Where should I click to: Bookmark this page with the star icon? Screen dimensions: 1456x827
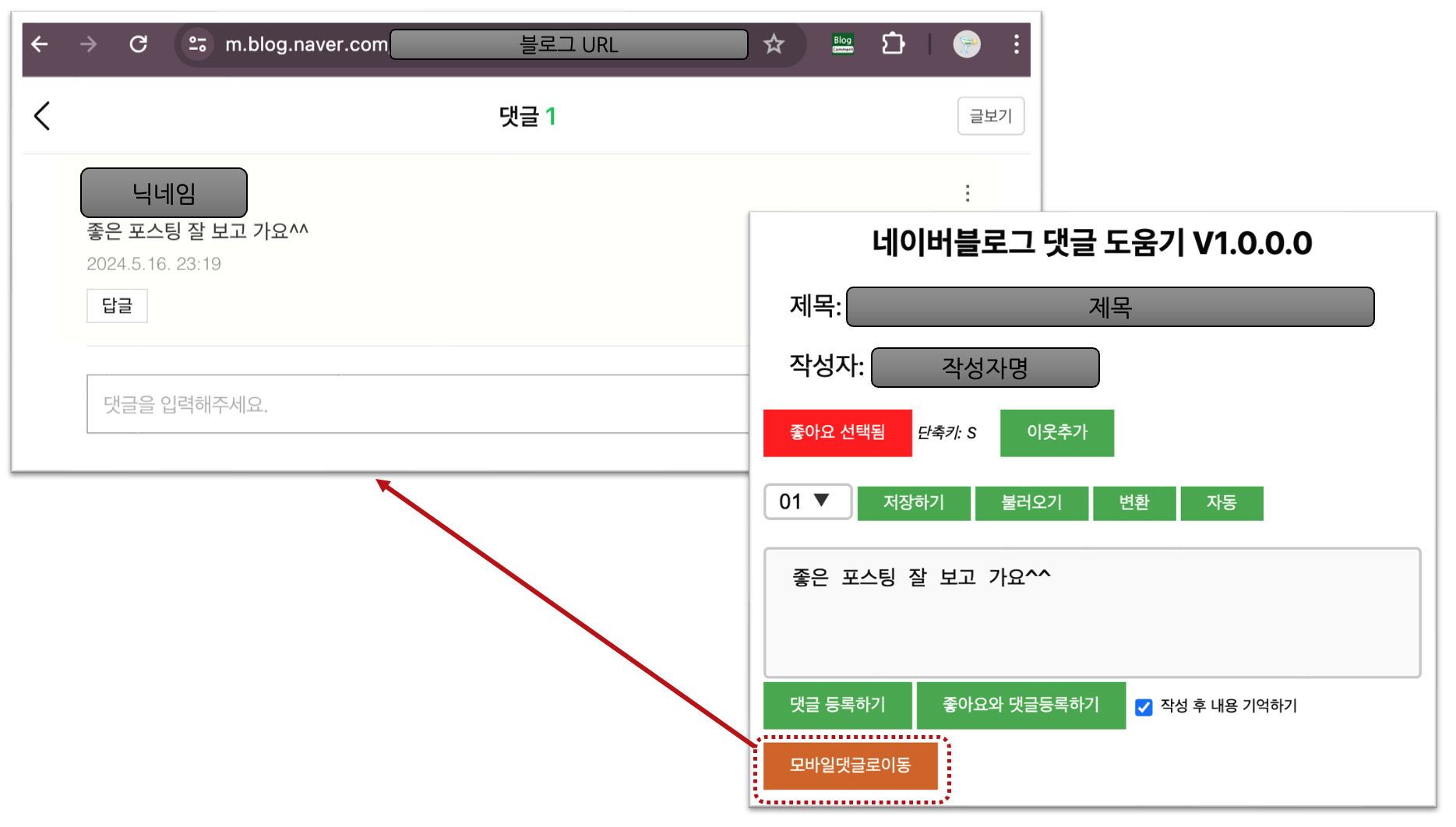[x=773, y=44]
